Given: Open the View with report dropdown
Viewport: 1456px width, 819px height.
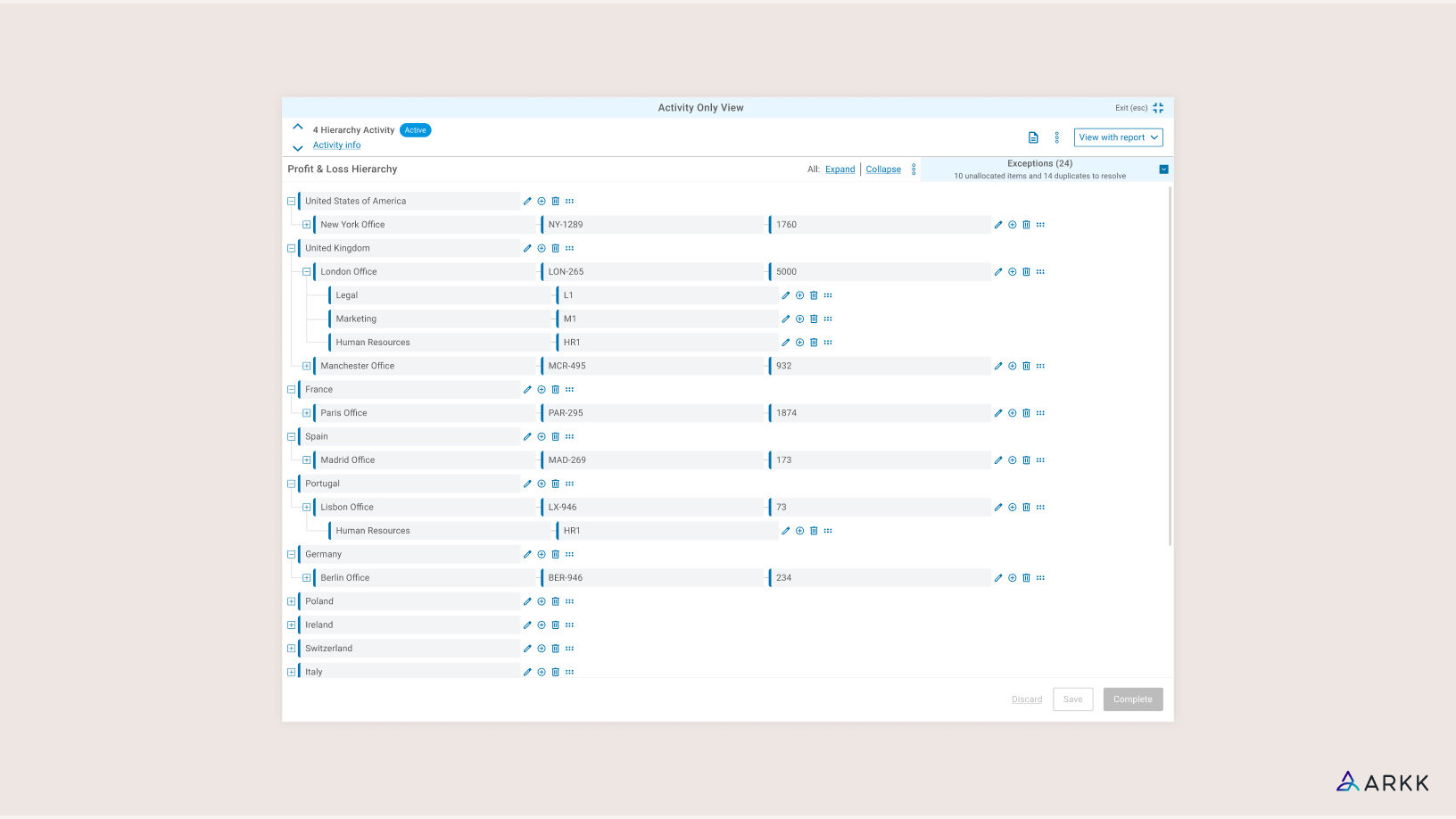Looking at the screenshot, I should (1118, 137).
